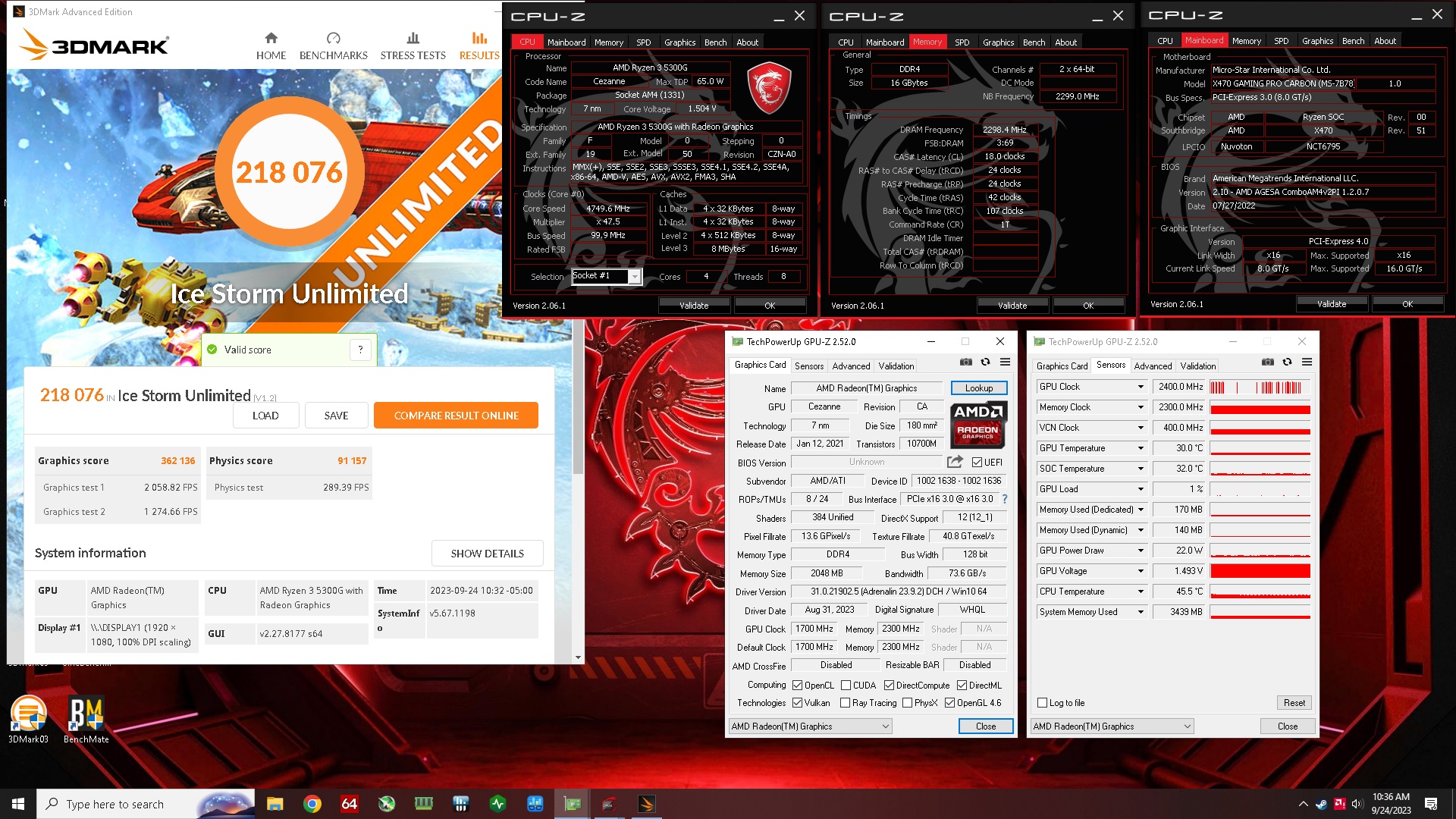Screen dimensions: 1456x819
Task: Expand GPU Power Draw sensor dropdown
Action: (x=1140, y=551)
